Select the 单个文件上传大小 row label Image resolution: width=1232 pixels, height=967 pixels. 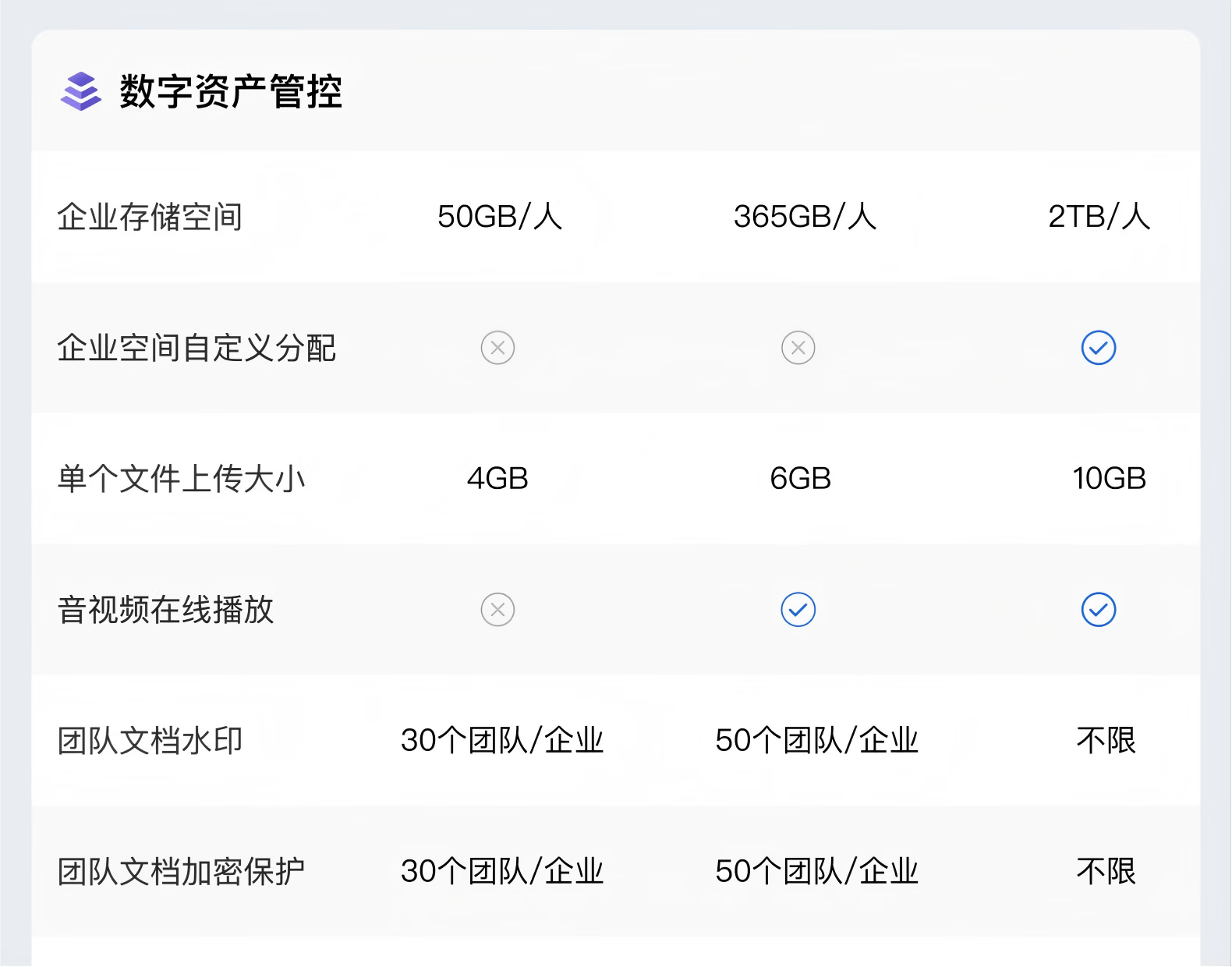click(181, 479)
